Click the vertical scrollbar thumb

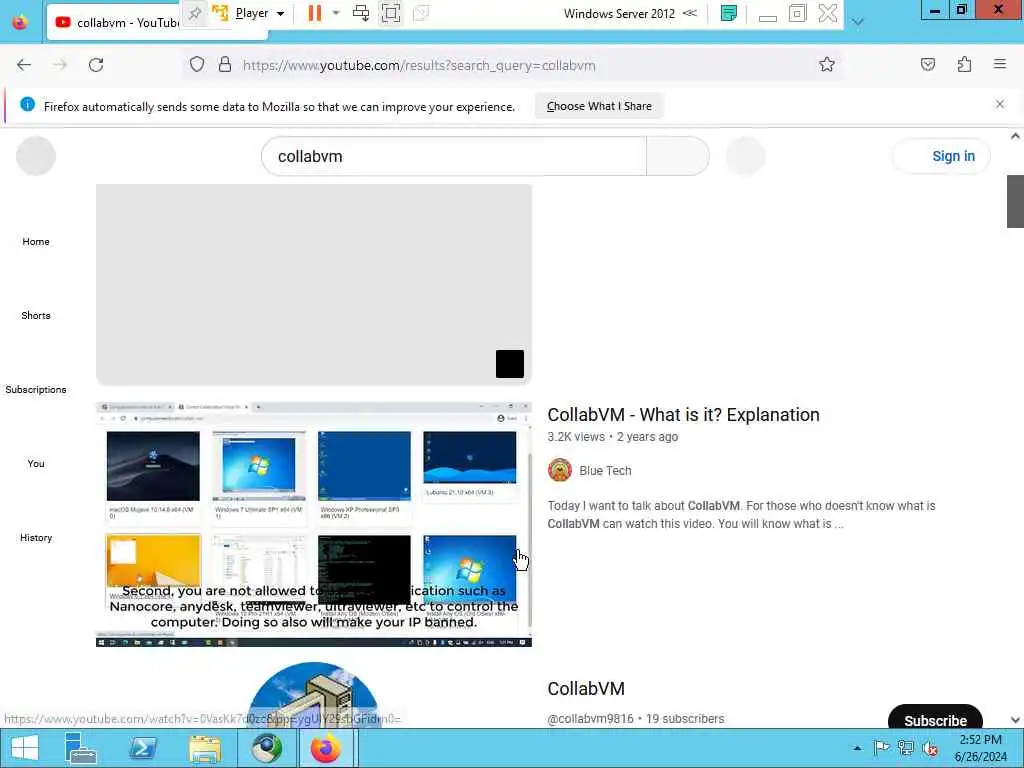[x=1015, y=201]
